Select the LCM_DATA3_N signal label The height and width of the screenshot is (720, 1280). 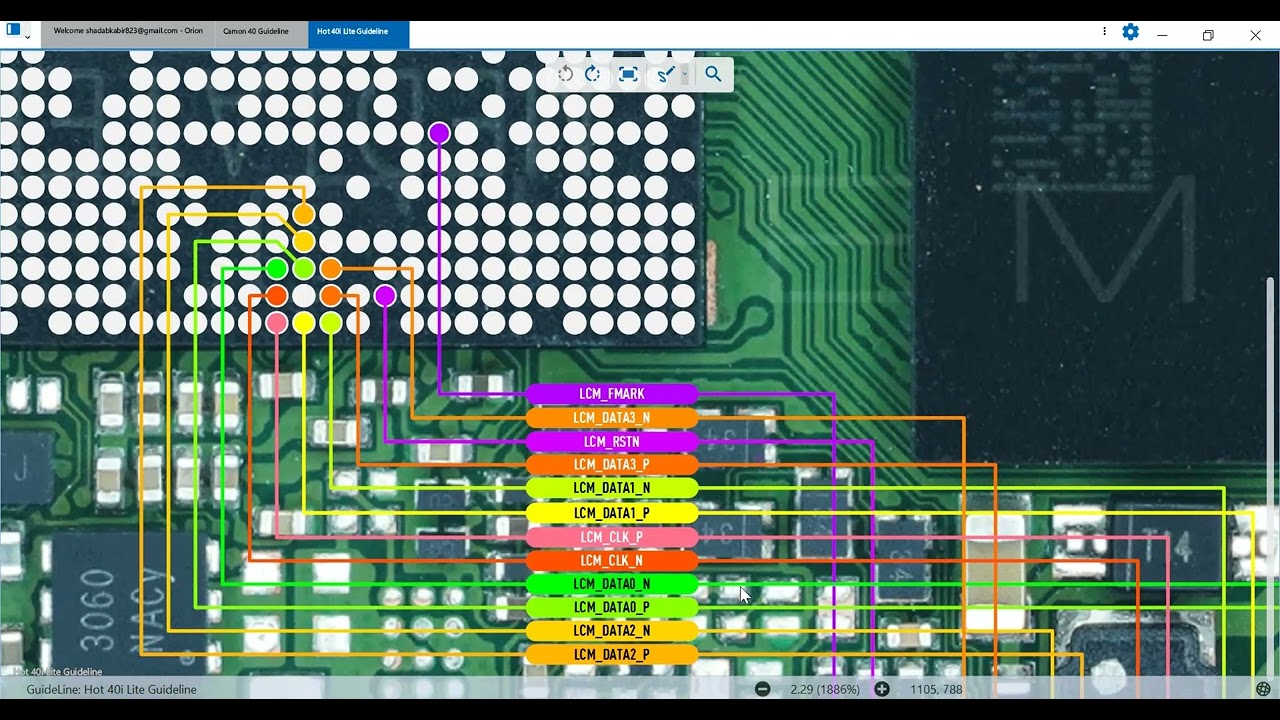click(612, 418)
